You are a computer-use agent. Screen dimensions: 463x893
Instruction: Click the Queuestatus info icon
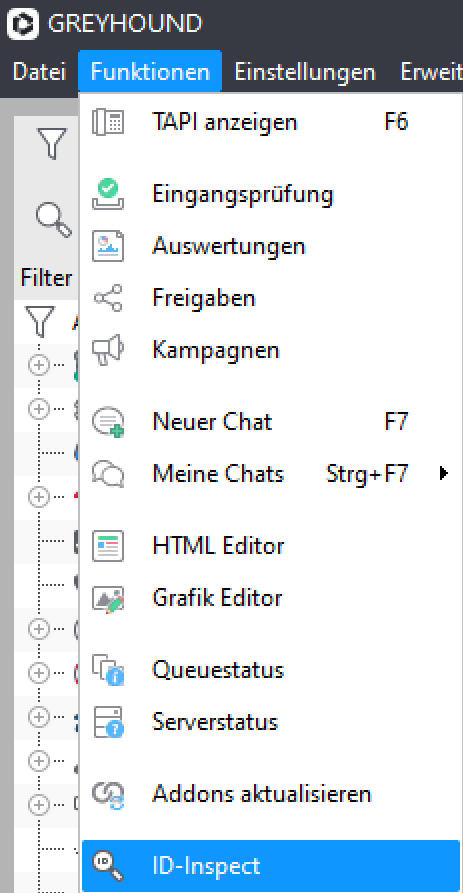pyautogui.click(x=108, y=670)
